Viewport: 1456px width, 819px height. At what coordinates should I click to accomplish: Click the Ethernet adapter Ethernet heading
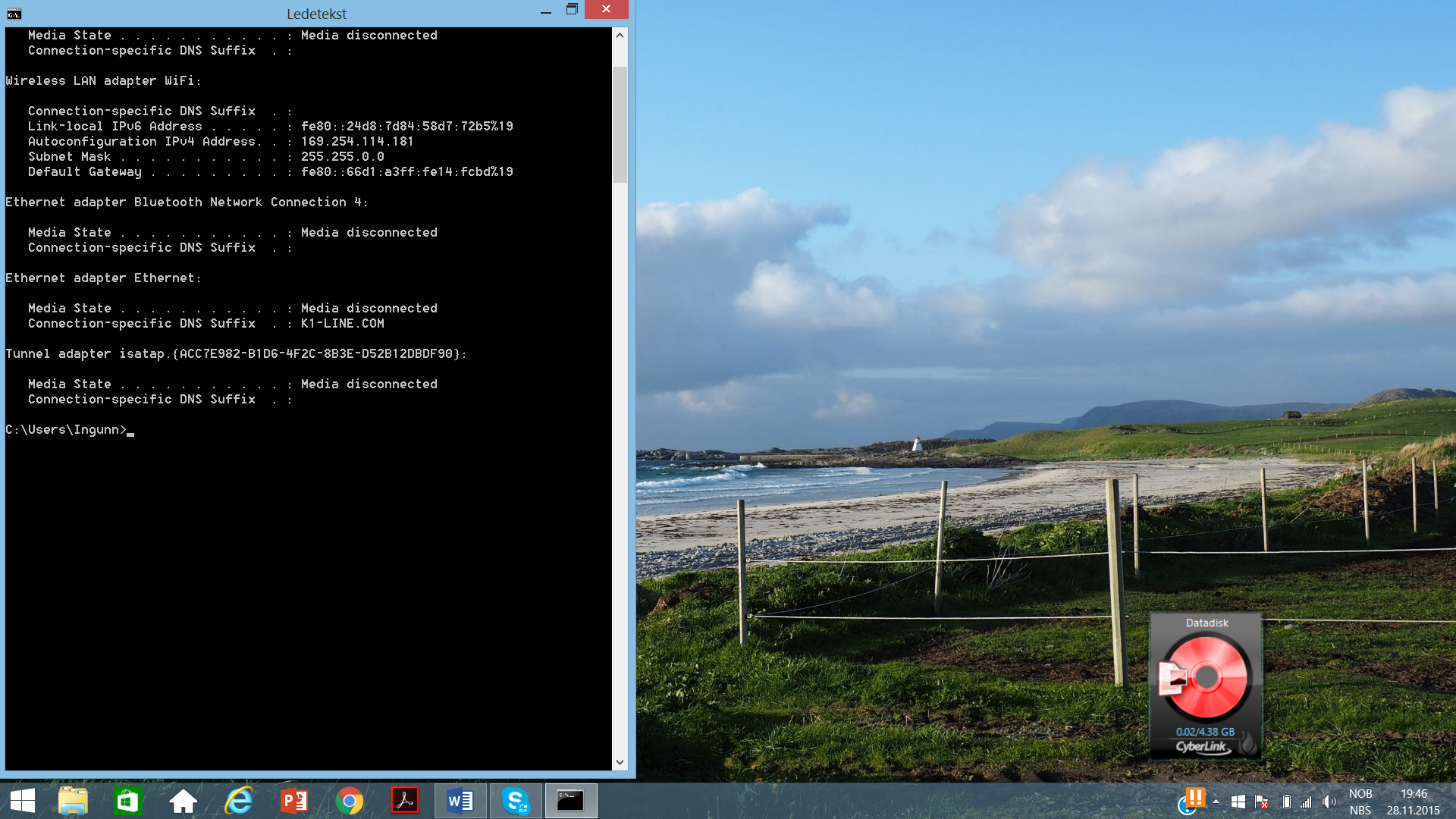pos(103,278)
